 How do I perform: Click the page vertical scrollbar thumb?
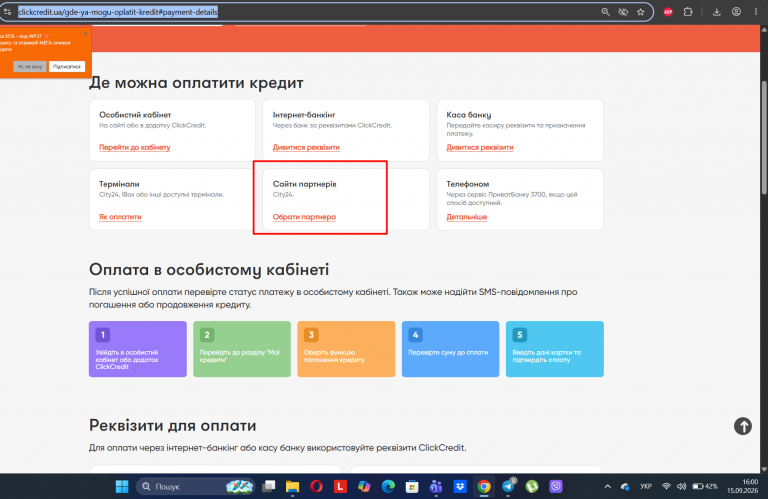point(764,137)
